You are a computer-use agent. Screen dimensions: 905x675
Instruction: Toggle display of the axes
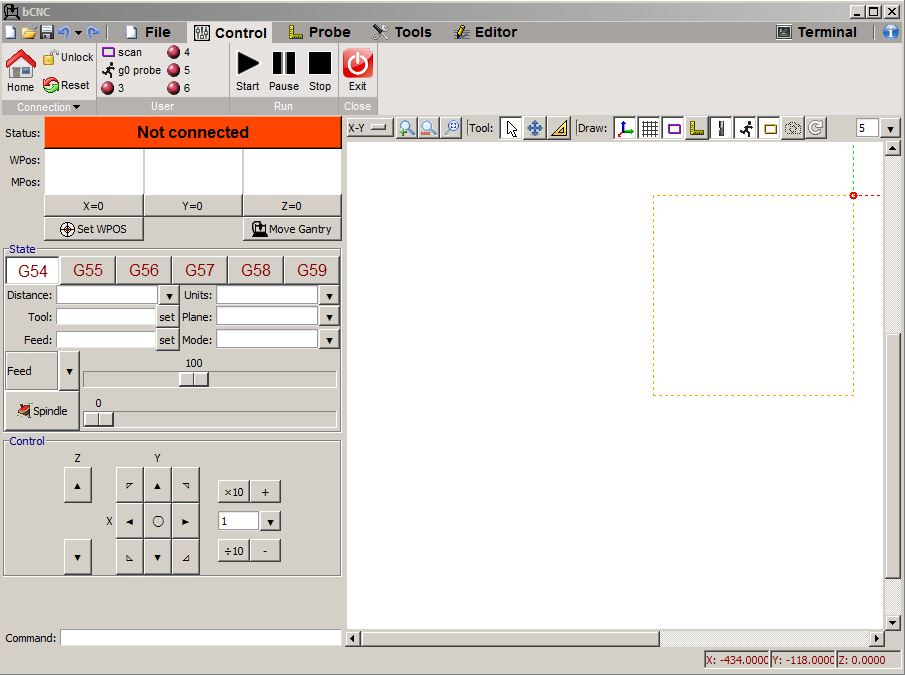(626, 128)
